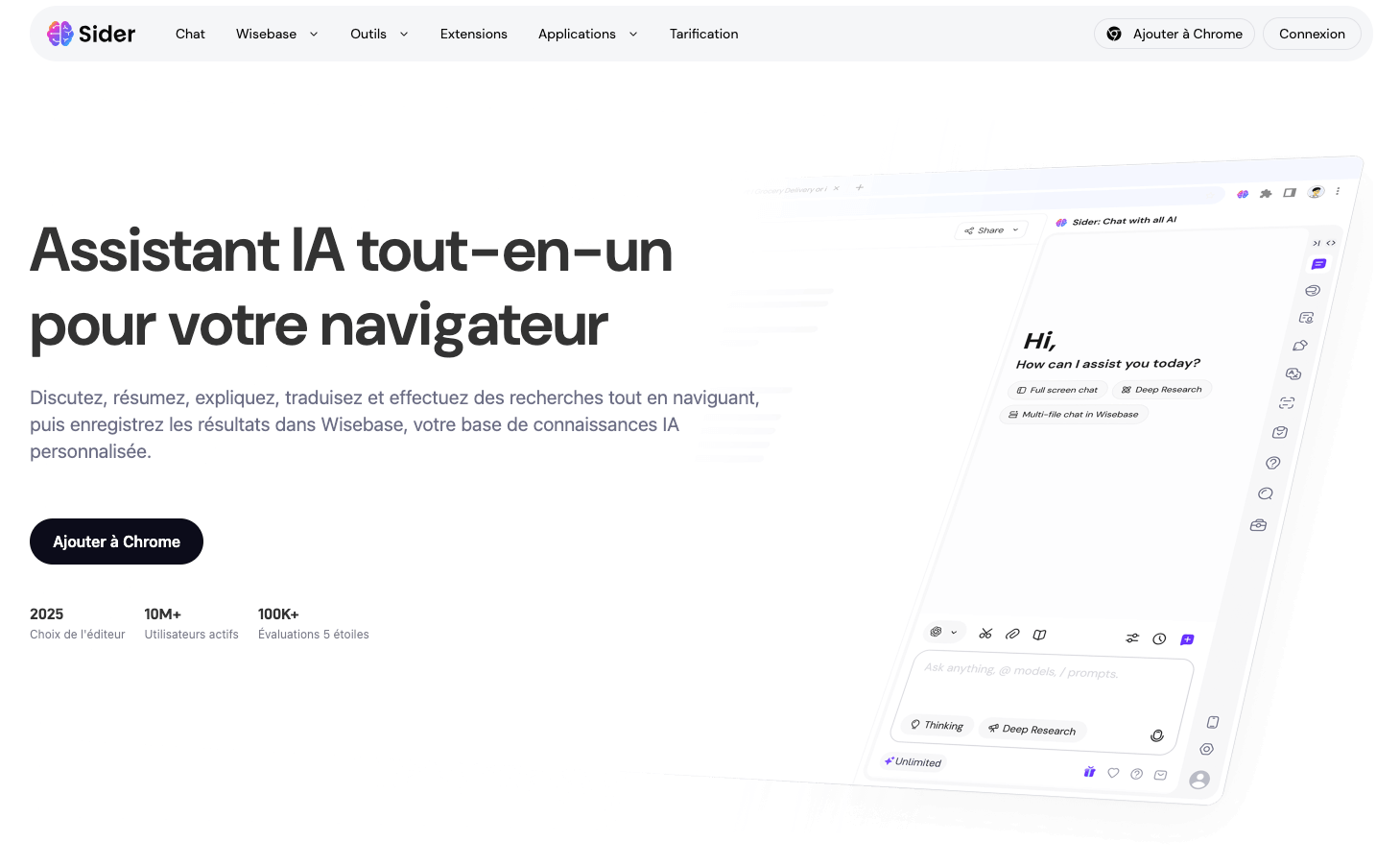
Task: Open the Chat page from the navbar
Action: point(190,34)
